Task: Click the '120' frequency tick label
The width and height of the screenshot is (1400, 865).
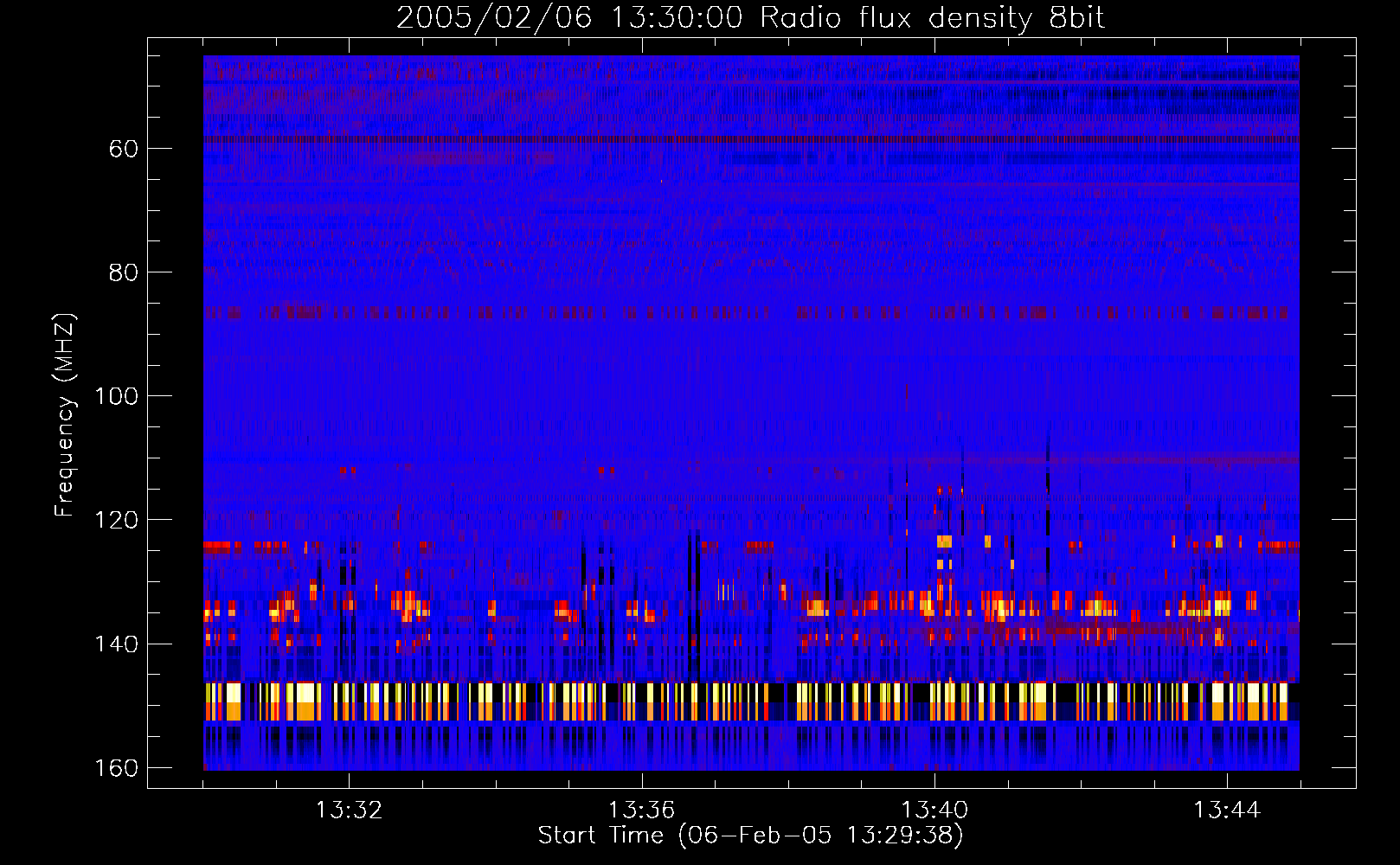Action: tap(116, 520)
